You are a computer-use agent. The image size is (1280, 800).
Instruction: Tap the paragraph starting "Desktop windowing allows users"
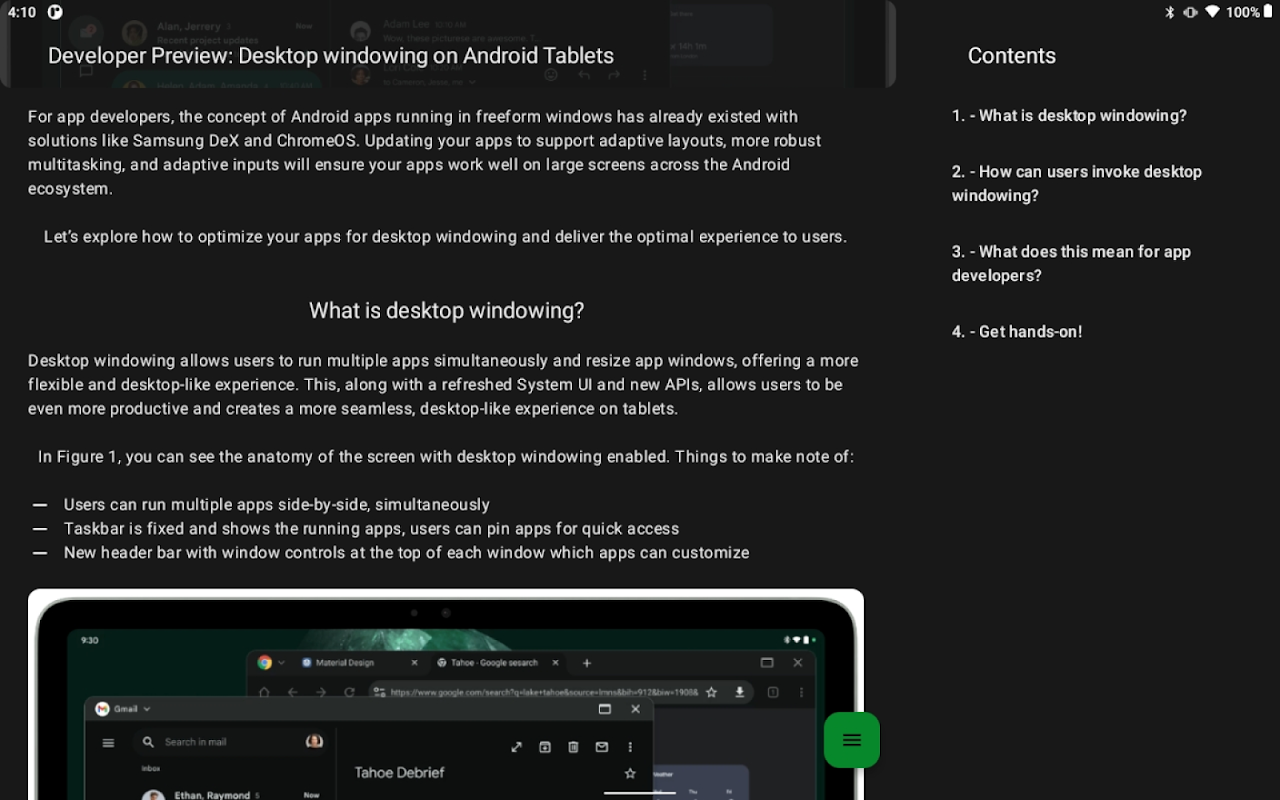(443, 385)
